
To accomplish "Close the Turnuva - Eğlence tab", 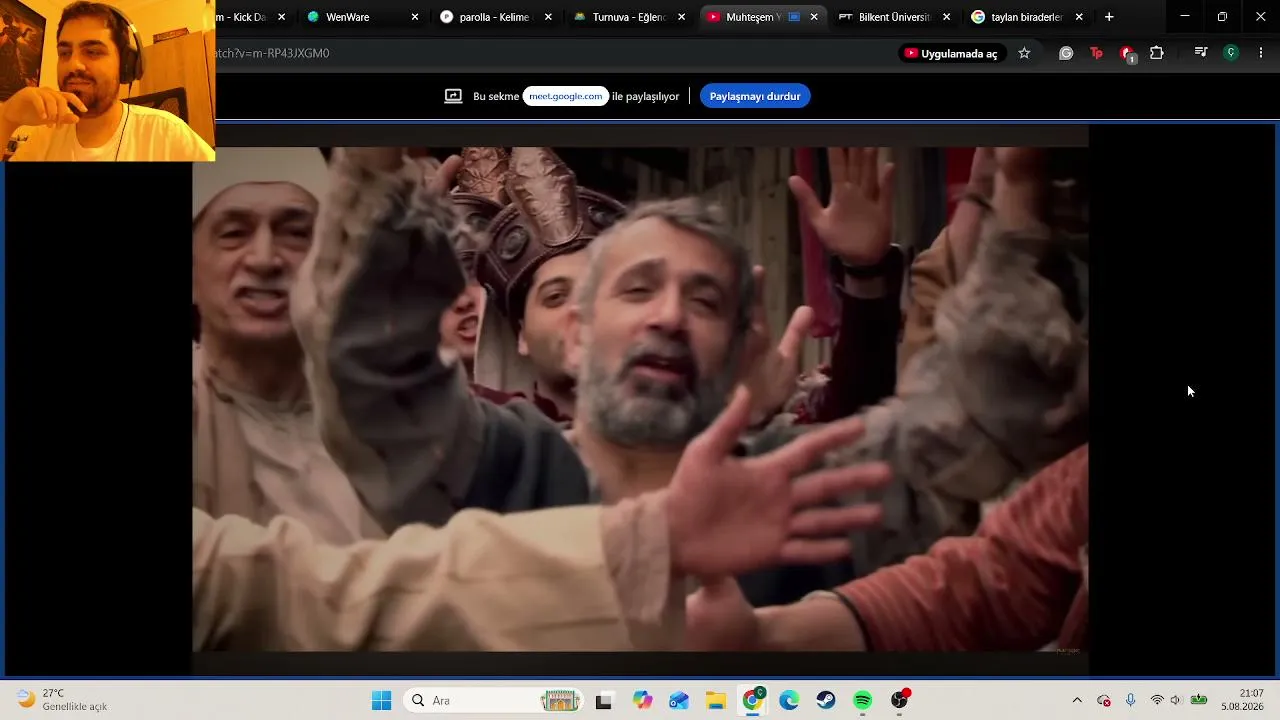I will (x=682, y=17).
